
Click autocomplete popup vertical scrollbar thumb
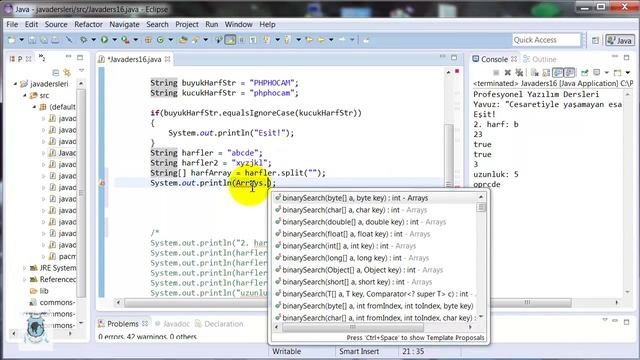click(481, 207)
